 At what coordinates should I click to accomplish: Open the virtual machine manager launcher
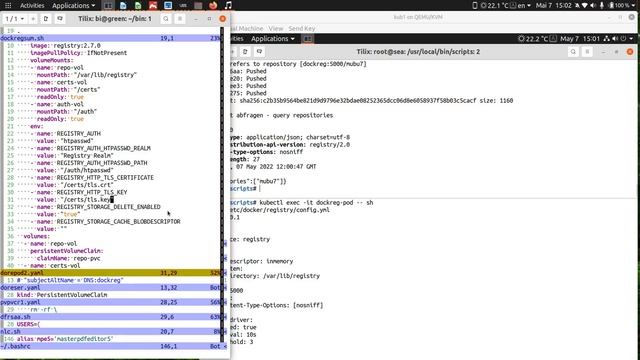[x=183, y=5]
